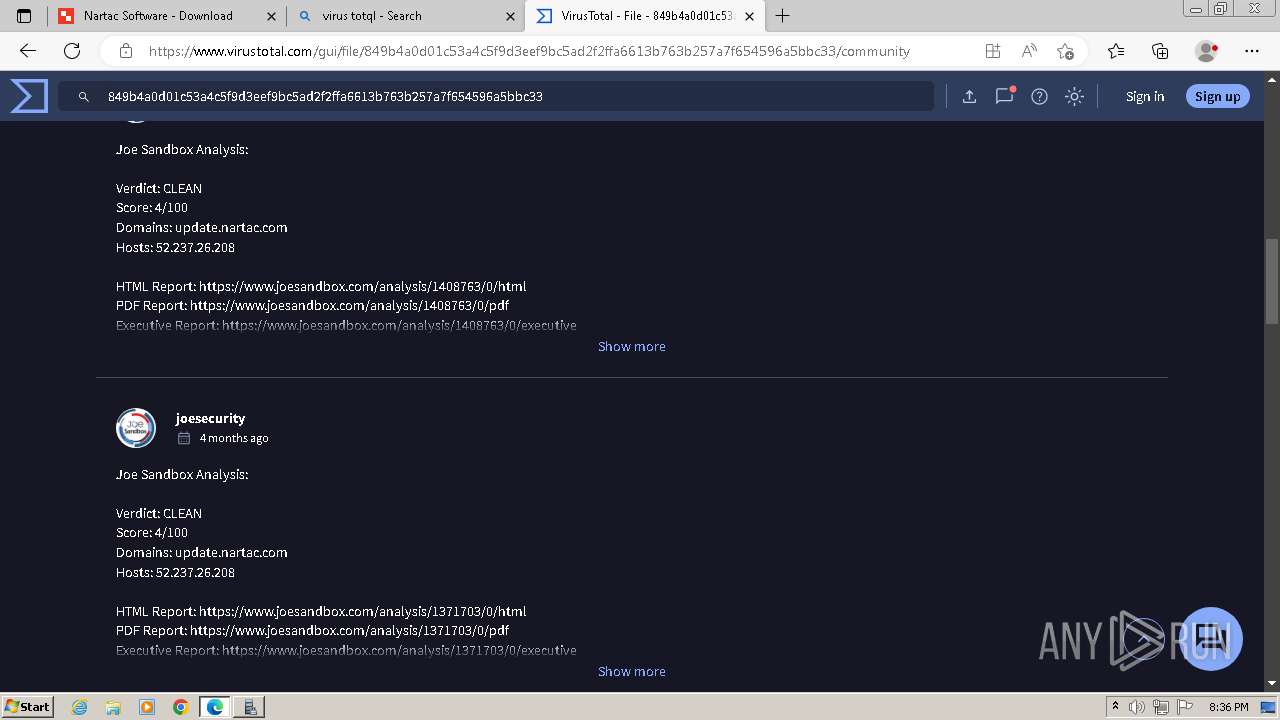The height and width of the screenshot is (720, 1280).
Task: Select the first comment's update.nartac.com domain text
Action: [x=231, y=227]
